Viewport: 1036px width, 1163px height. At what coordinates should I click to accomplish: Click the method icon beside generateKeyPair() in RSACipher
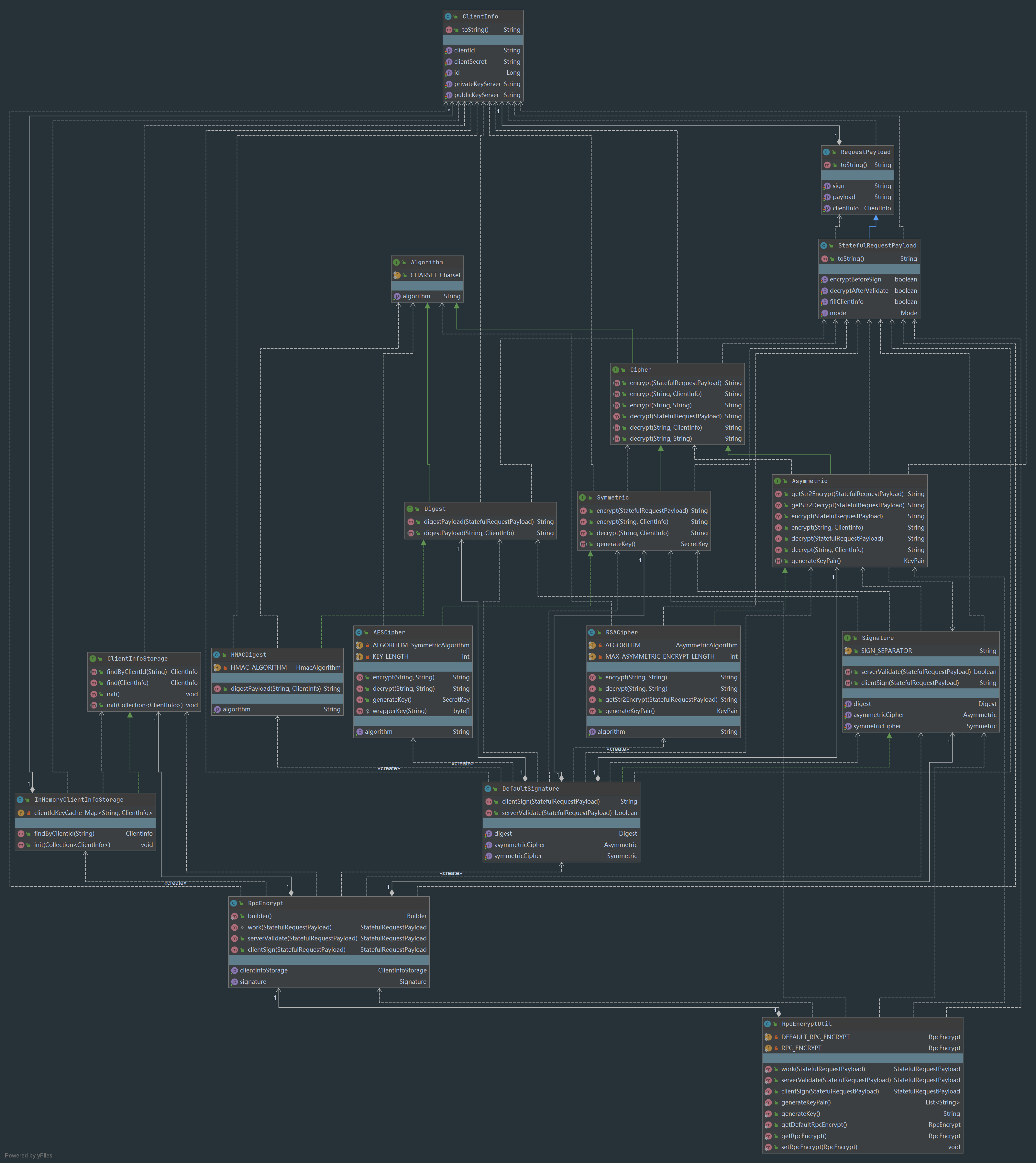(x=592, y=711)
